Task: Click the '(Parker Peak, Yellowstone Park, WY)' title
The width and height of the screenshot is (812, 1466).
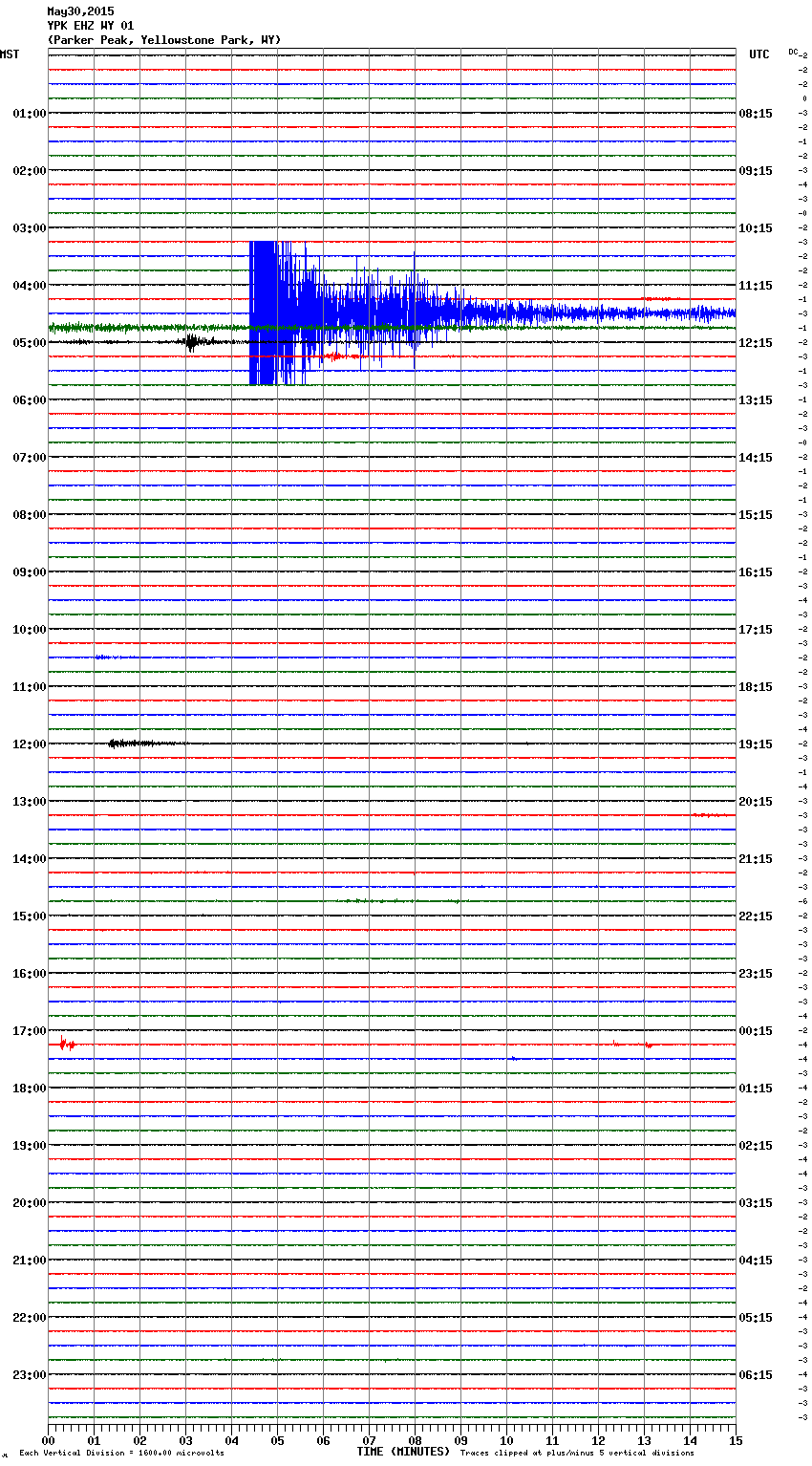Action: 164,40
